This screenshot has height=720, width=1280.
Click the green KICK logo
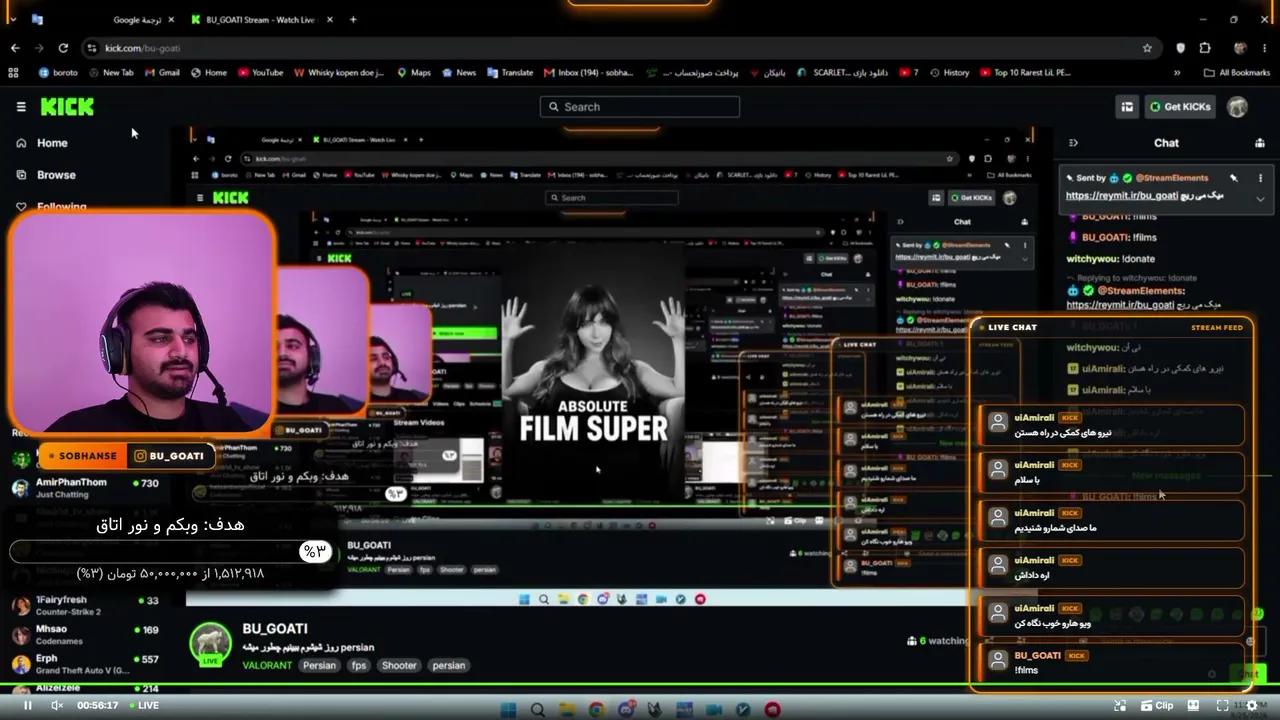pyautogui.click(x=67, y=107)
